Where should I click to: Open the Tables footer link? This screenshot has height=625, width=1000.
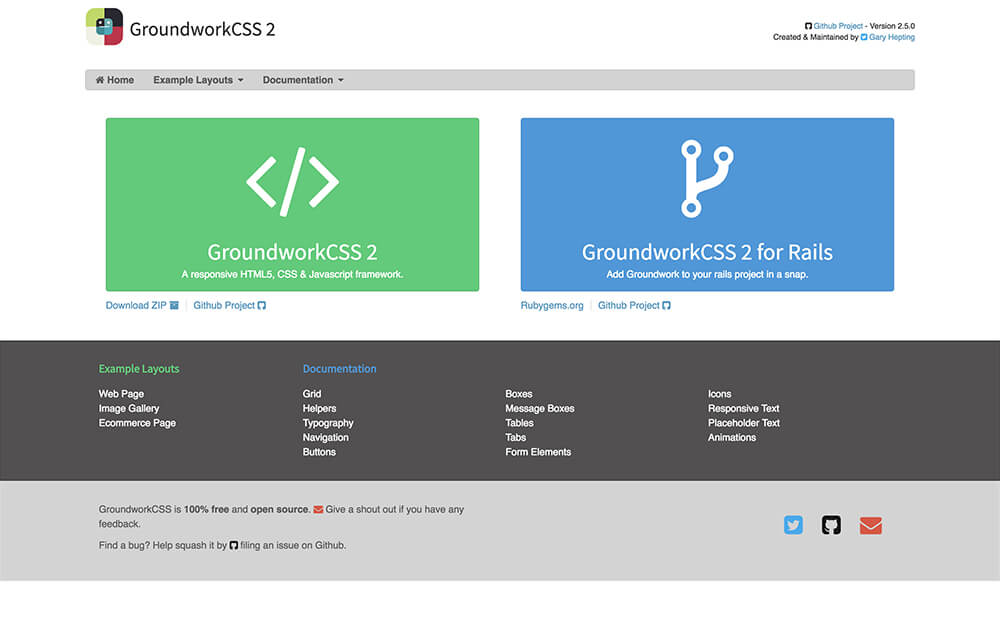(519, 423)
